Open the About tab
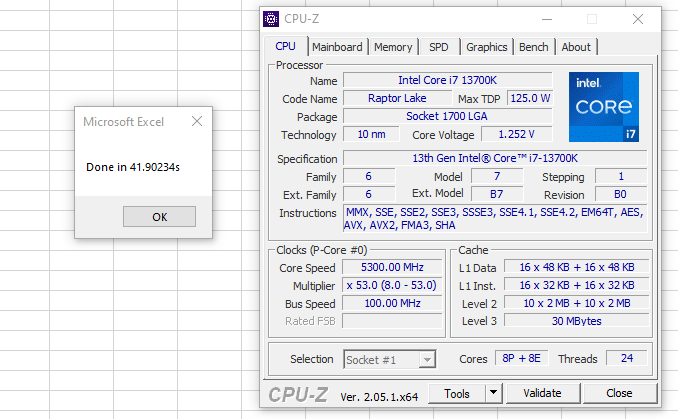Screen dimensions: 678x419 [x=576, y=47]
